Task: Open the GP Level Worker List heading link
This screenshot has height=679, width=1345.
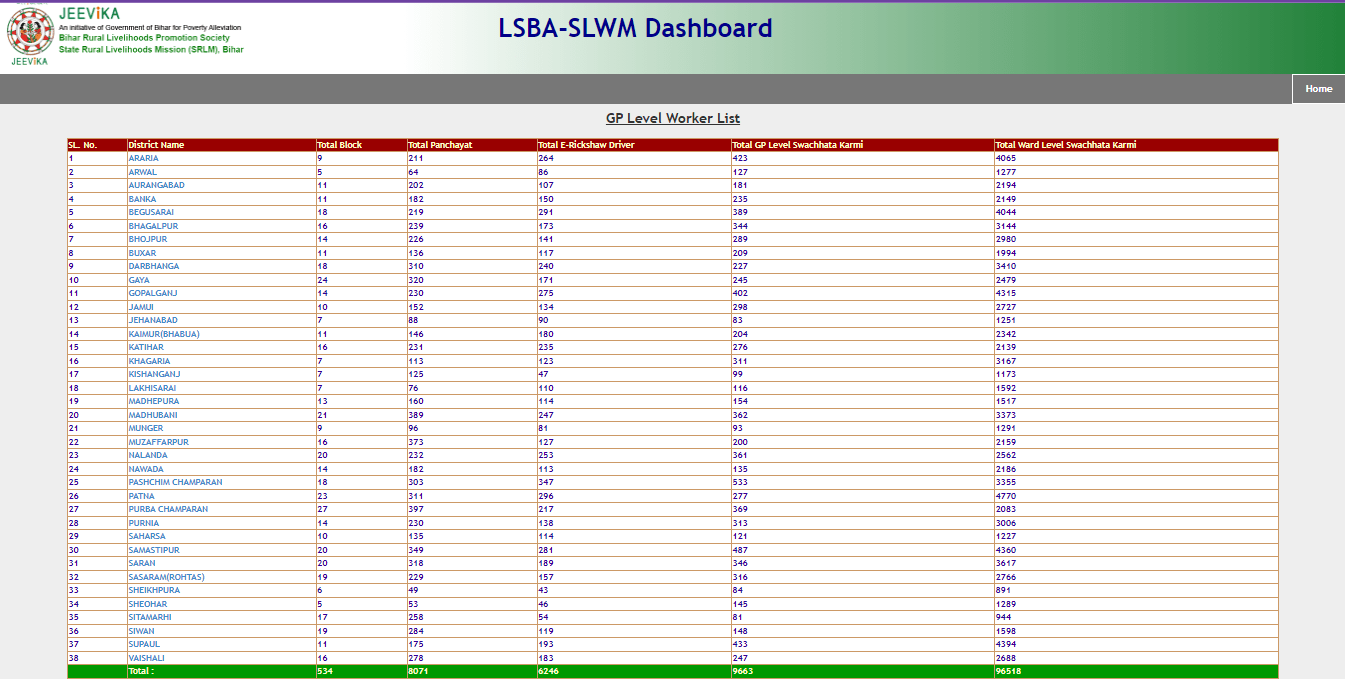Action: 672,118
